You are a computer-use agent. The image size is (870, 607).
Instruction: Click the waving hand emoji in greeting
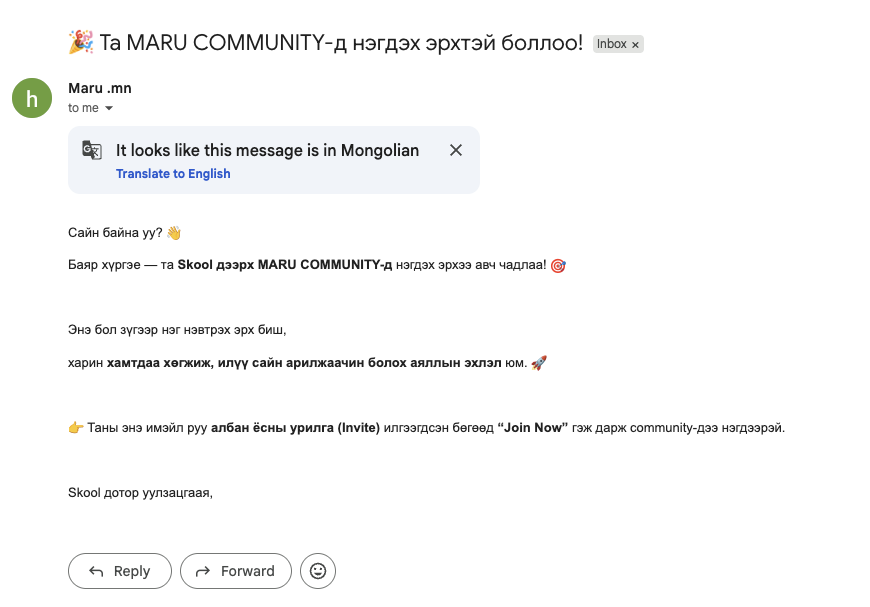click(x=174, y=233)
